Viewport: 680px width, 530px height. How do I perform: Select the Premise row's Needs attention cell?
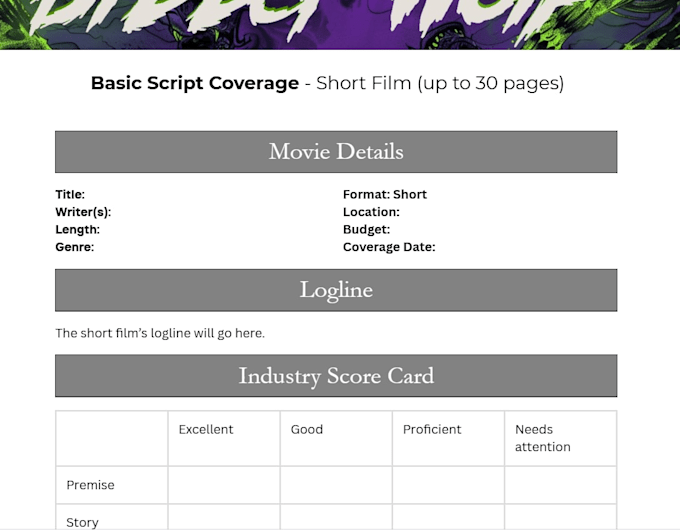click(x=560, y=485)
